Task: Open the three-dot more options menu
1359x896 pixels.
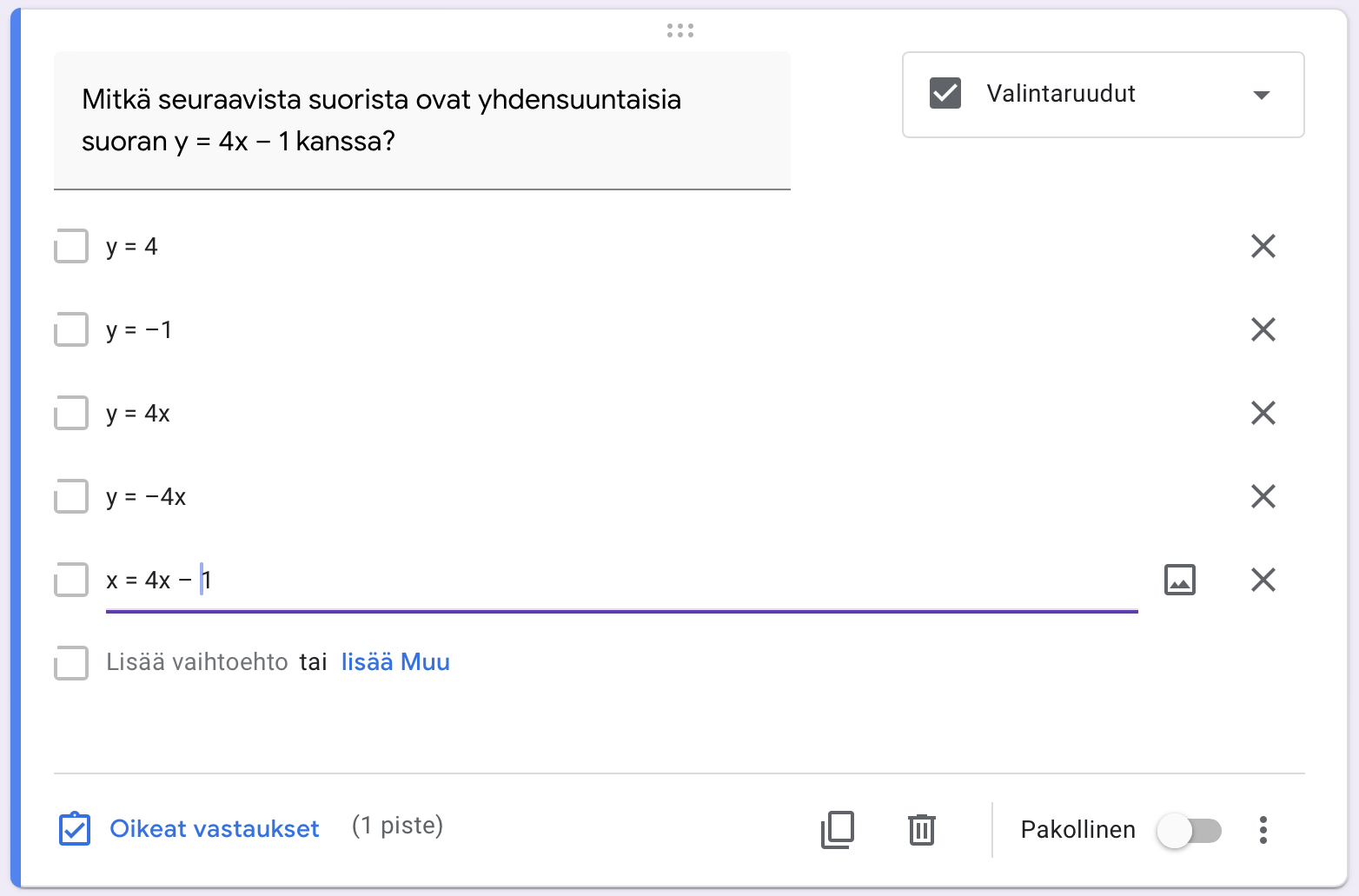Action: 1263,829
